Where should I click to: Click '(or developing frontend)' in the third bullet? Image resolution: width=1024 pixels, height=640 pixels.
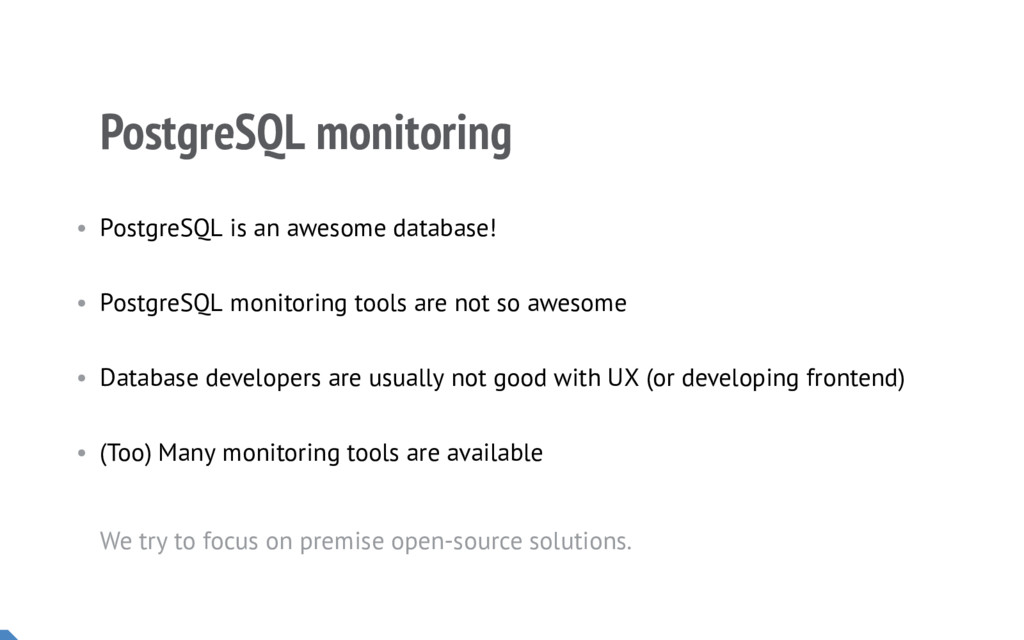click(x=775, y=379)
